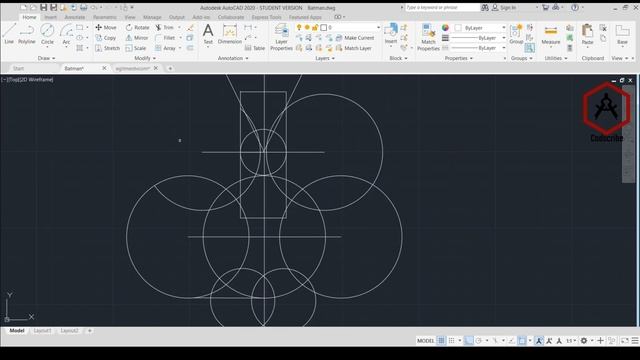Open the Start document tab
The width and height of the screenshot is (640, 360).
click(18, 68)
